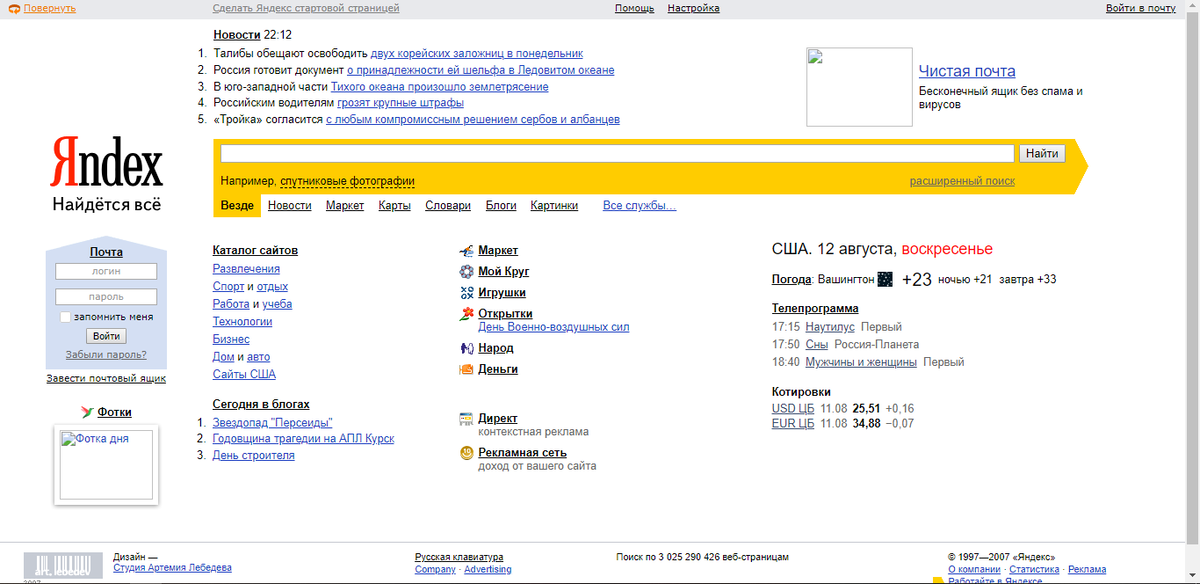Screen dimensions: 1200x584
Task: Open 'Забыли пароль?' link
Action: 106,354
